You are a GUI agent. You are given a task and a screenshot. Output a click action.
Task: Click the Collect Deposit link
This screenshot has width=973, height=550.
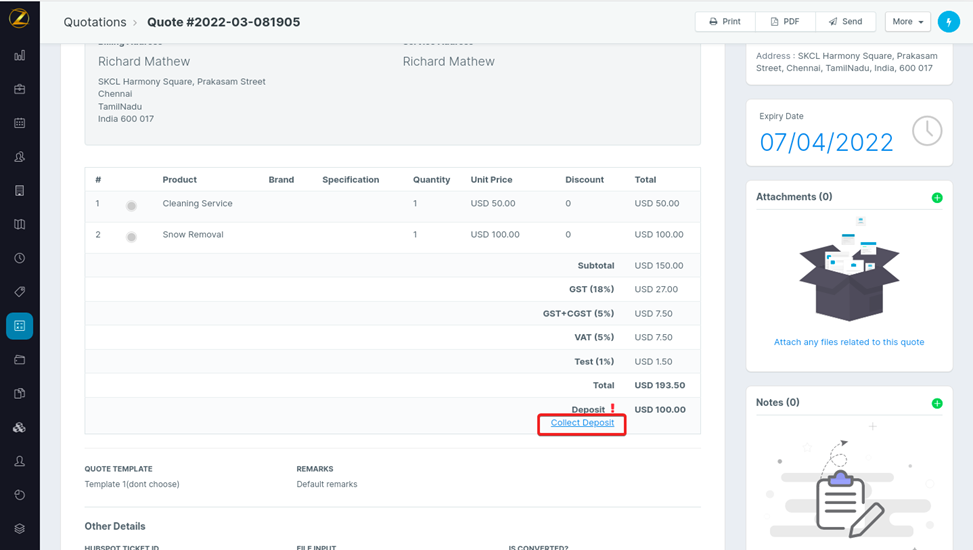[582, 423]
